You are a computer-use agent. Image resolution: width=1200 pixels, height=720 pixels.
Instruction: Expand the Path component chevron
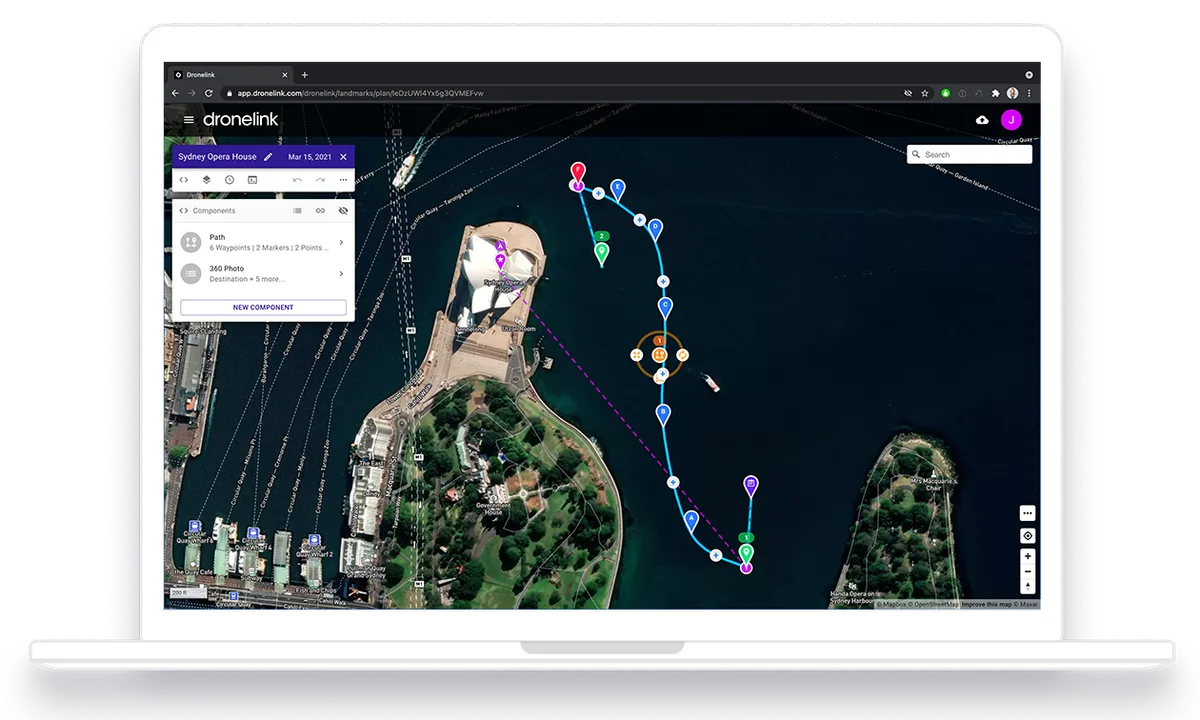tap(341, 242)
